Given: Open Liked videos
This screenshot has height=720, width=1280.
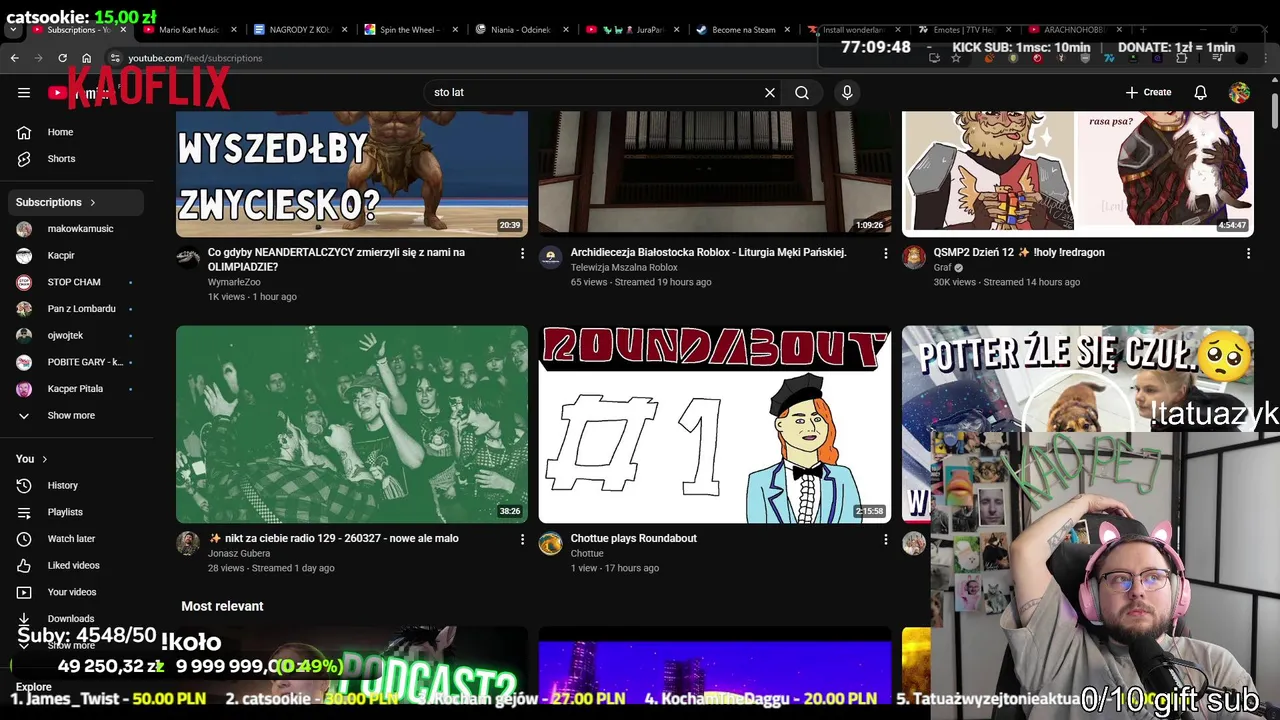Looking at the screenshot, I should click(72, 565).
